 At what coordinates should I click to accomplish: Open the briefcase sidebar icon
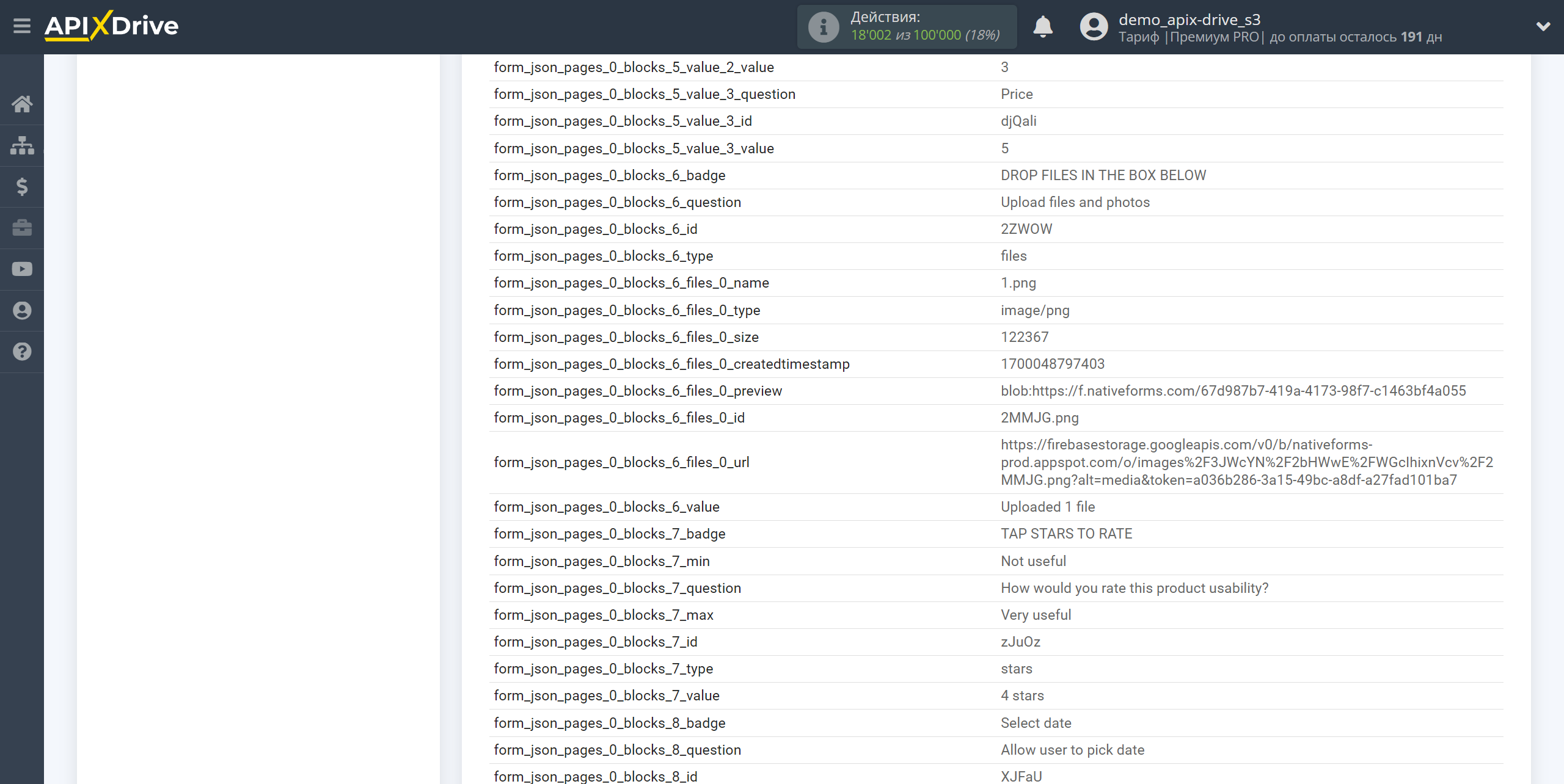22,228
